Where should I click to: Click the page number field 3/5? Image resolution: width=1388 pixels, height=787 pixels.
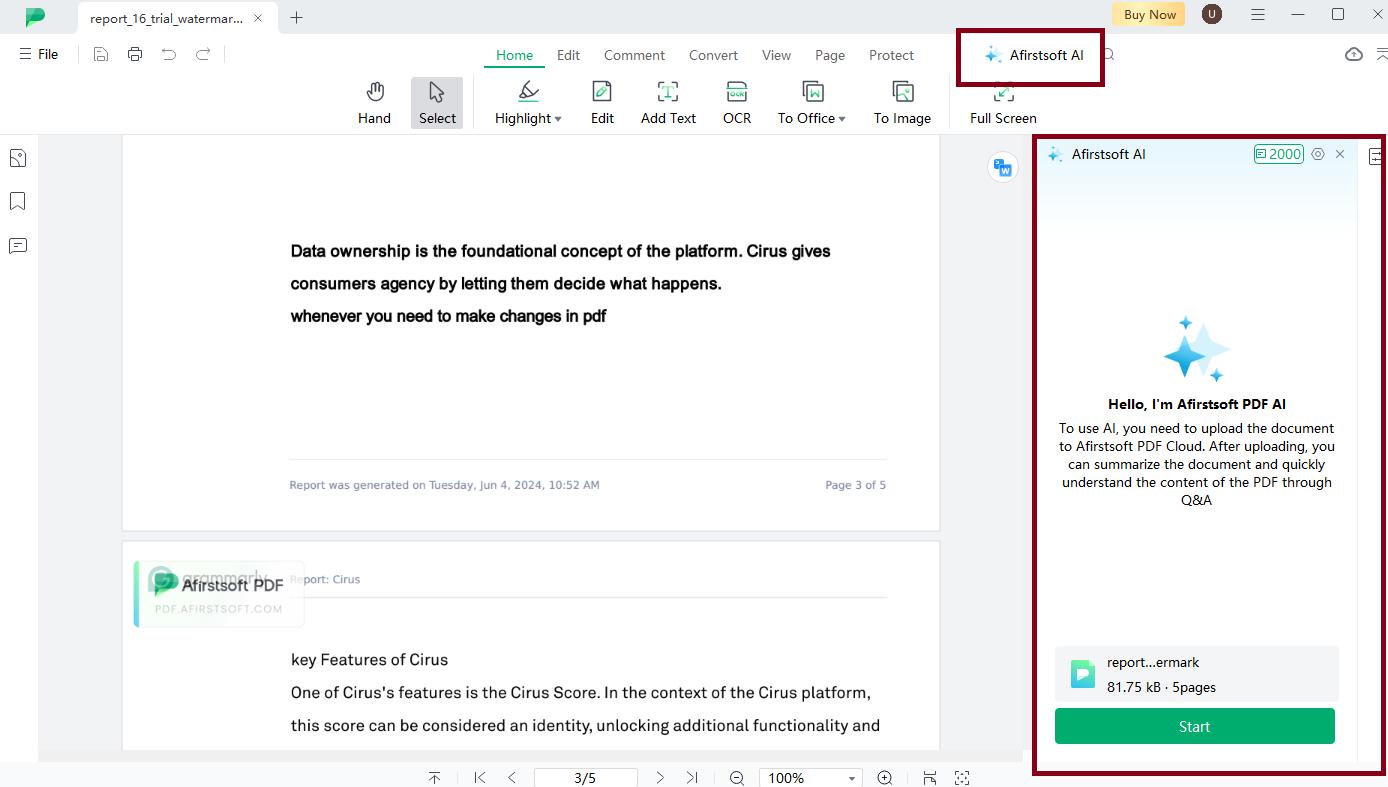[x=585, y=777]
